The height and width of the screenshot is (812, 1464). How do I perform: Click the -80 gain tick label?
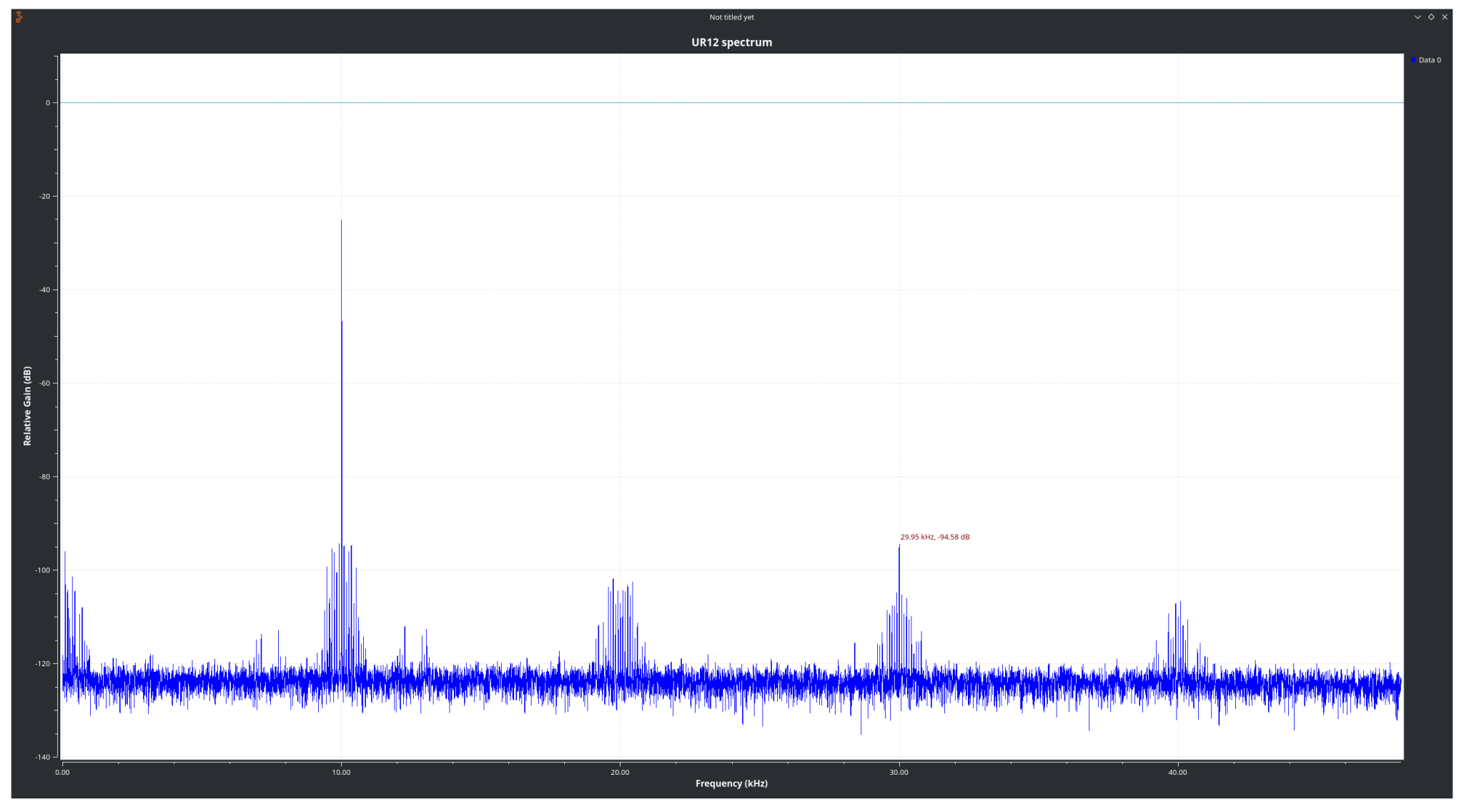pos(44,477)
